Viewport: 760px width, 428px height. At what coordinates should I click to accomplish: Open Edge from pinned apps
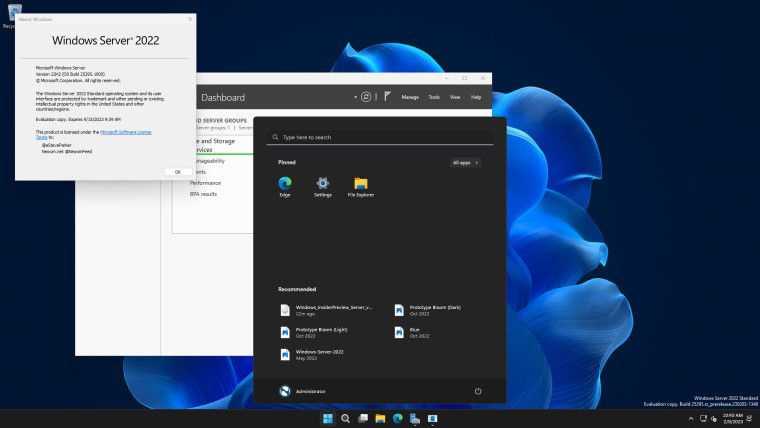coord(285,187)
